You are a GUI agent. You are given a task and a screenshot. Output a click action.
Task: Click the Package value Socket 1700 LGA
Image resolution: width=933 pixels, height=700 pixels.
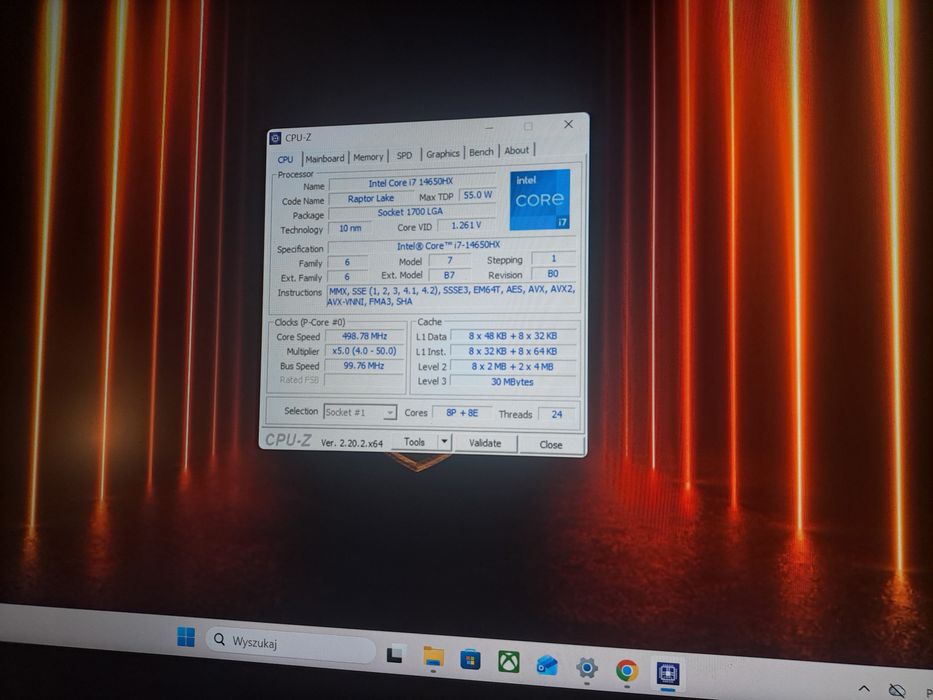tap(411, 212)
